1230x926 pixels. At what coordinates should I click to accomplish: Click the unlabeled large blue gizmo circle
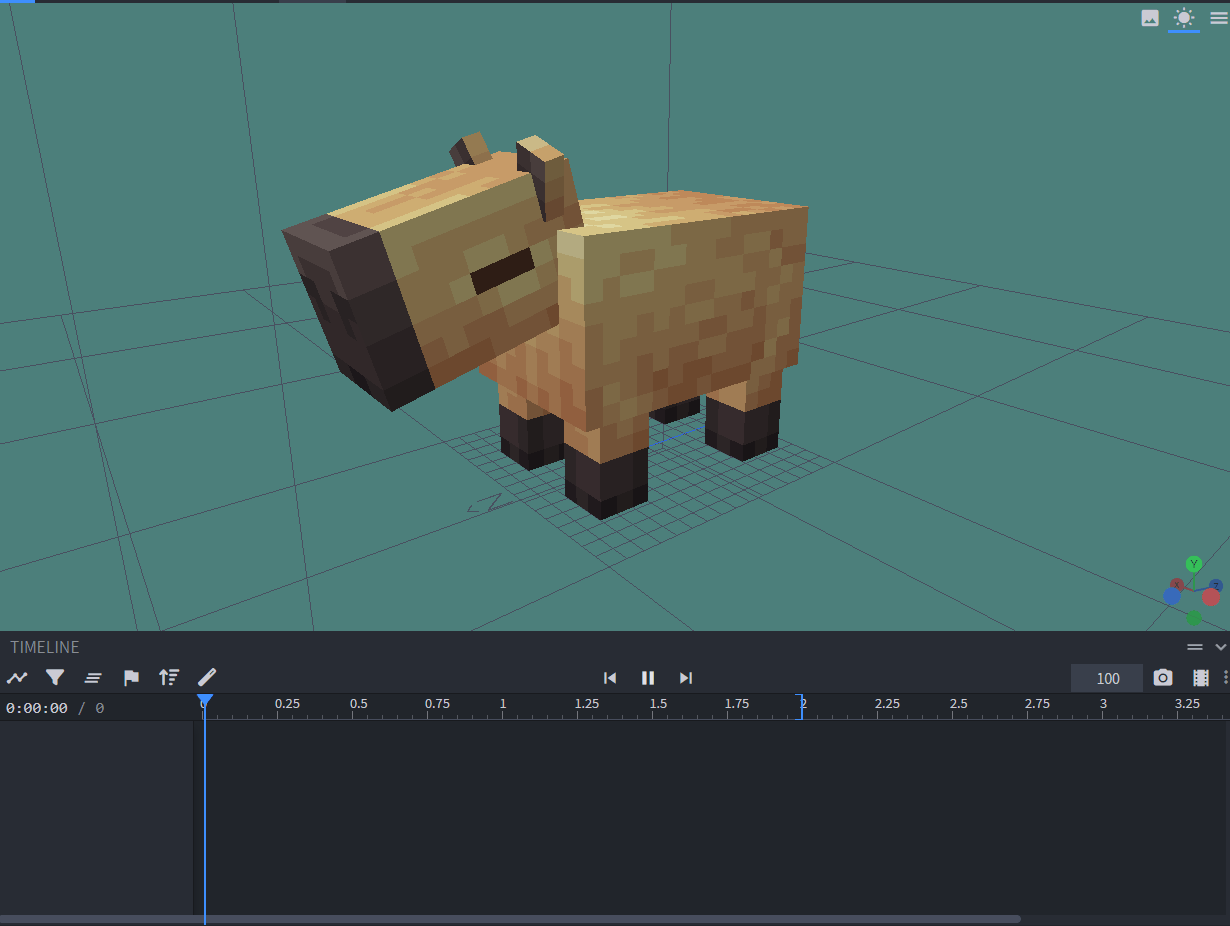(x=1172, y=596)
